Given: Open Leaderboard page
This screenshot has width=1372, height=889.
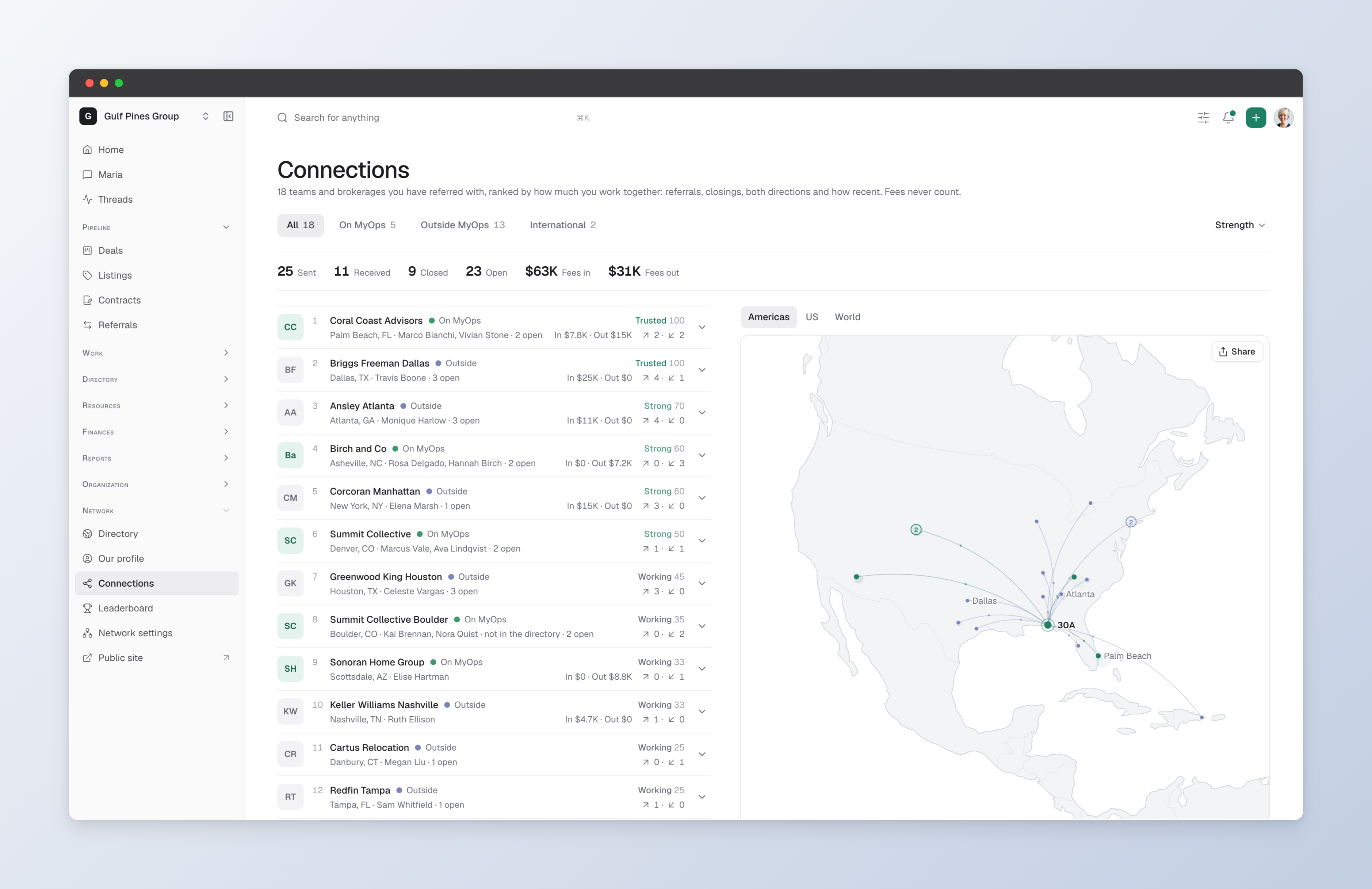Looking at the screenshot, I should tap(156, 608).
